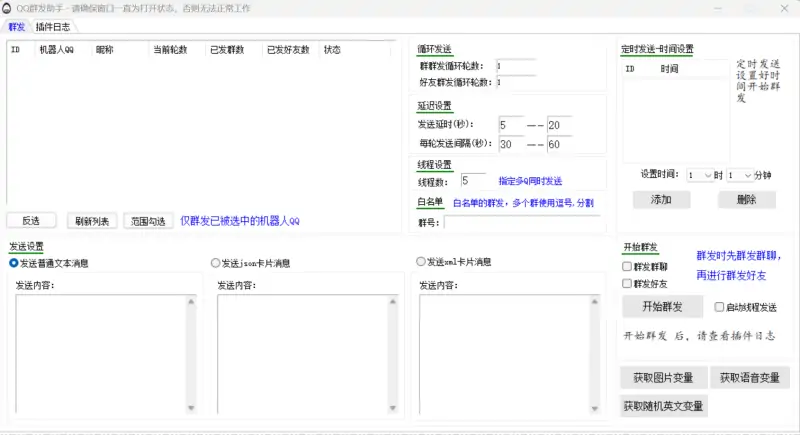Select the 群发 tab
800x435 pixels.
tap(16, 27)
